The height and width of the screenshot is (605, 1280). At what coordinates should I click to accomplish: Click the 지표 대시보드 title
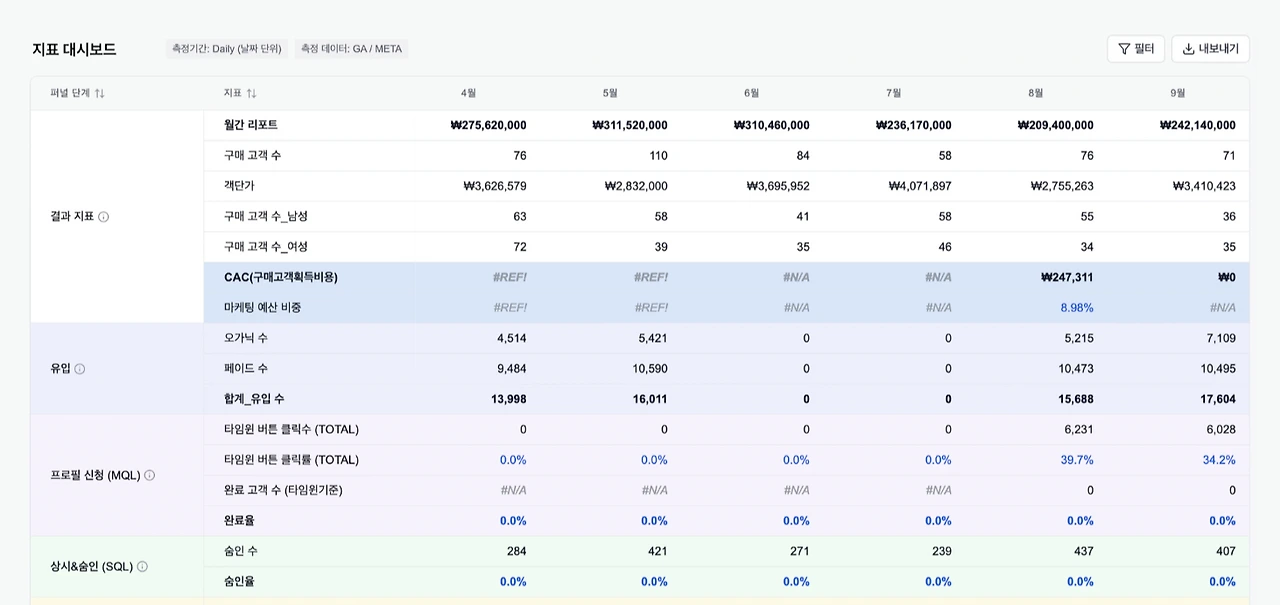74,49
